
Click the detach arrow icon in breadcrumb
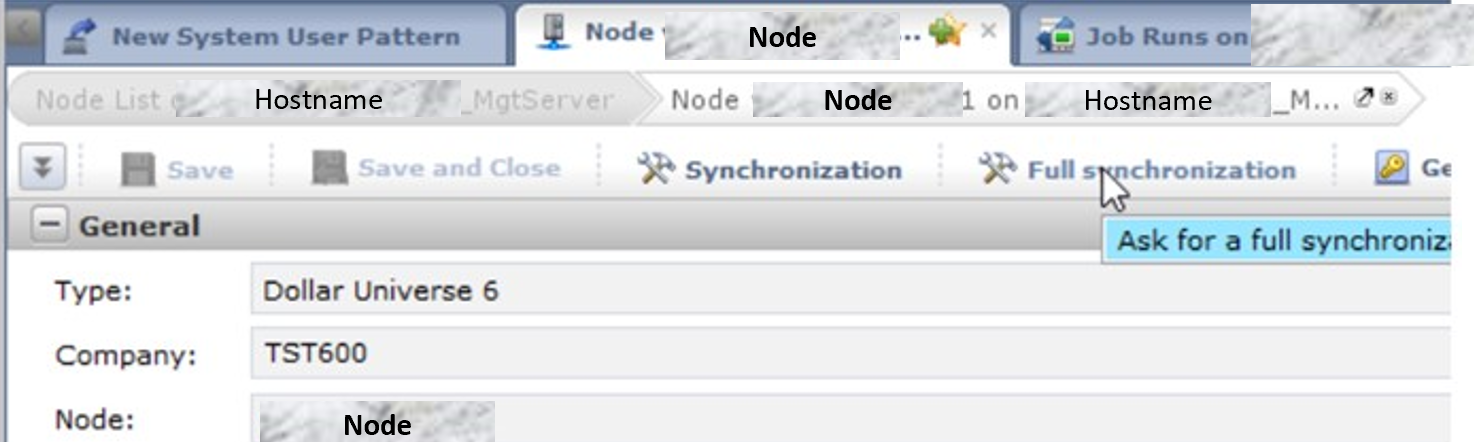pyautogui.click(x=1363, y=98)
